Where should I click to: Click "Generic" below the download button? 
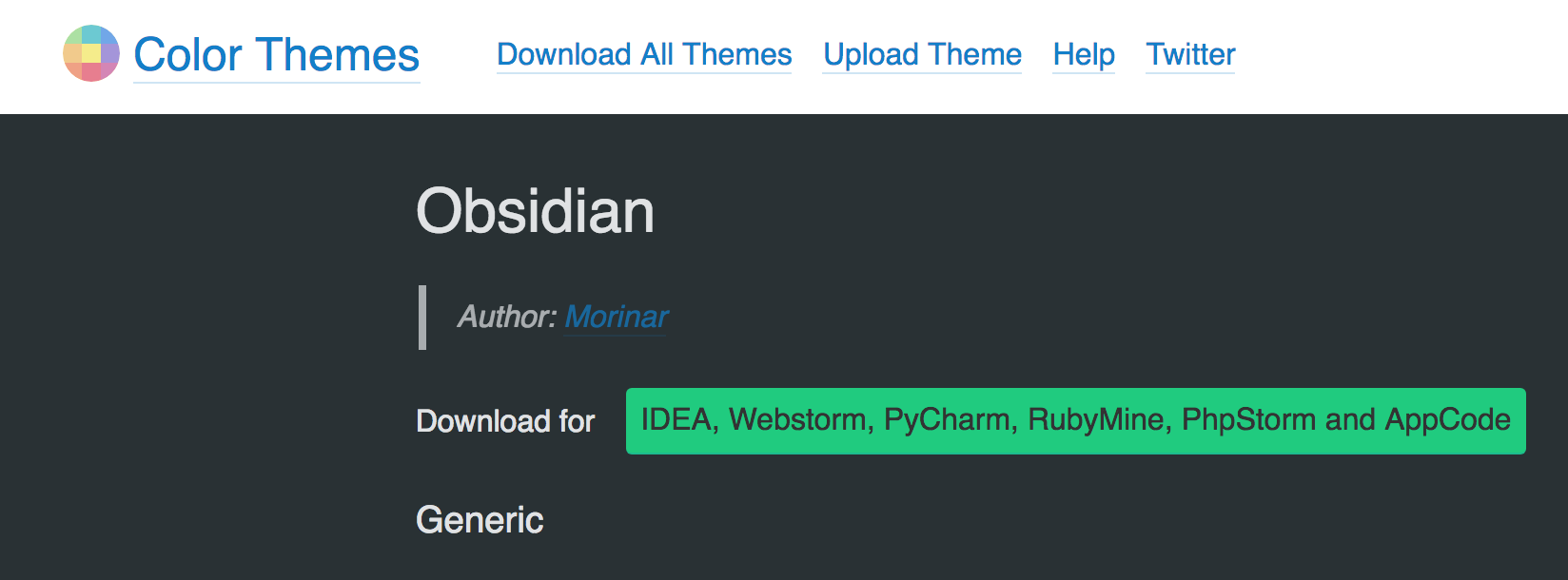tap(480, 520)
